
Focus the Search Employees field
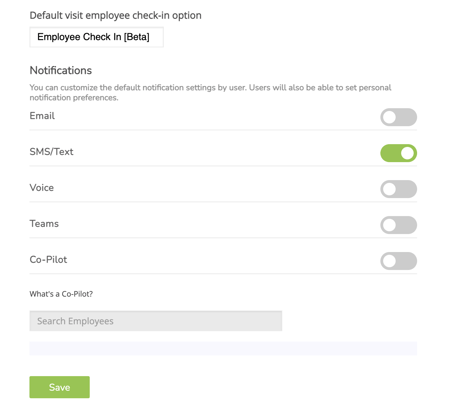[156, 321]
